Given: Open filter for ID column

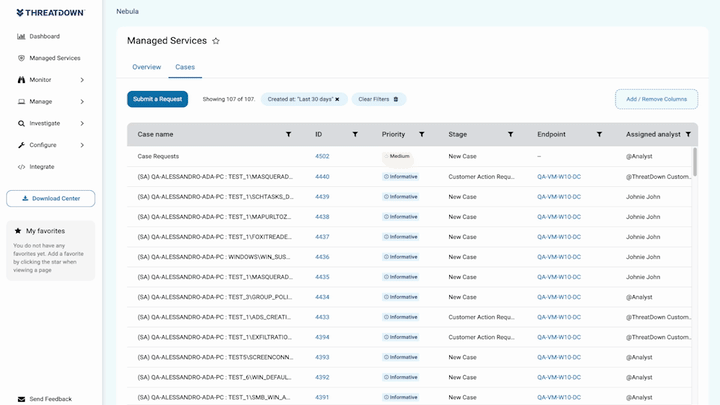Looking at the screenshot, I should 355,135.
